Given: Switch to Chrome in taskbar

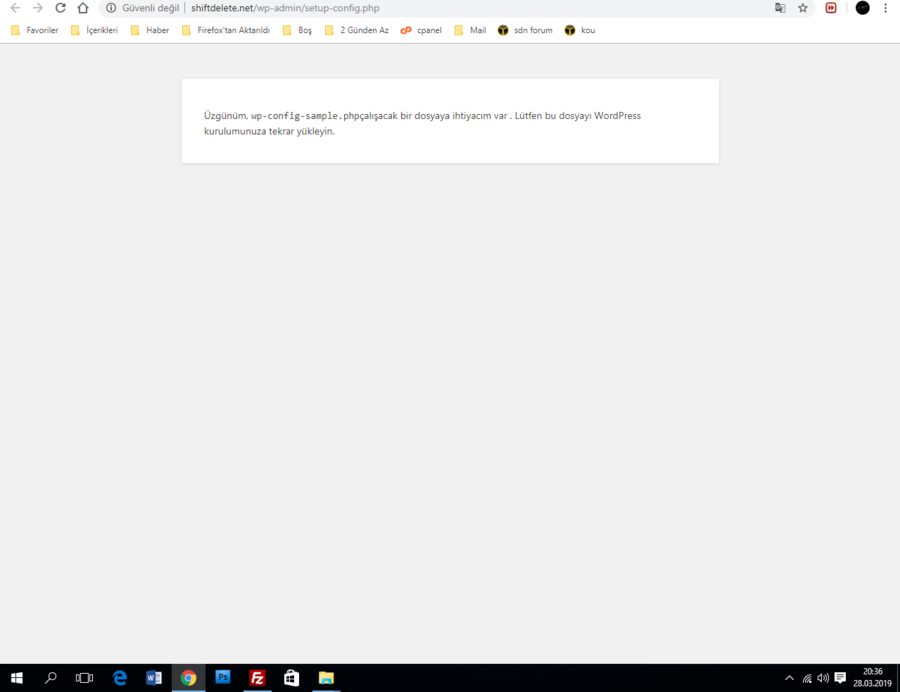Looking at the screenshot, I should (x=188, y=678).
